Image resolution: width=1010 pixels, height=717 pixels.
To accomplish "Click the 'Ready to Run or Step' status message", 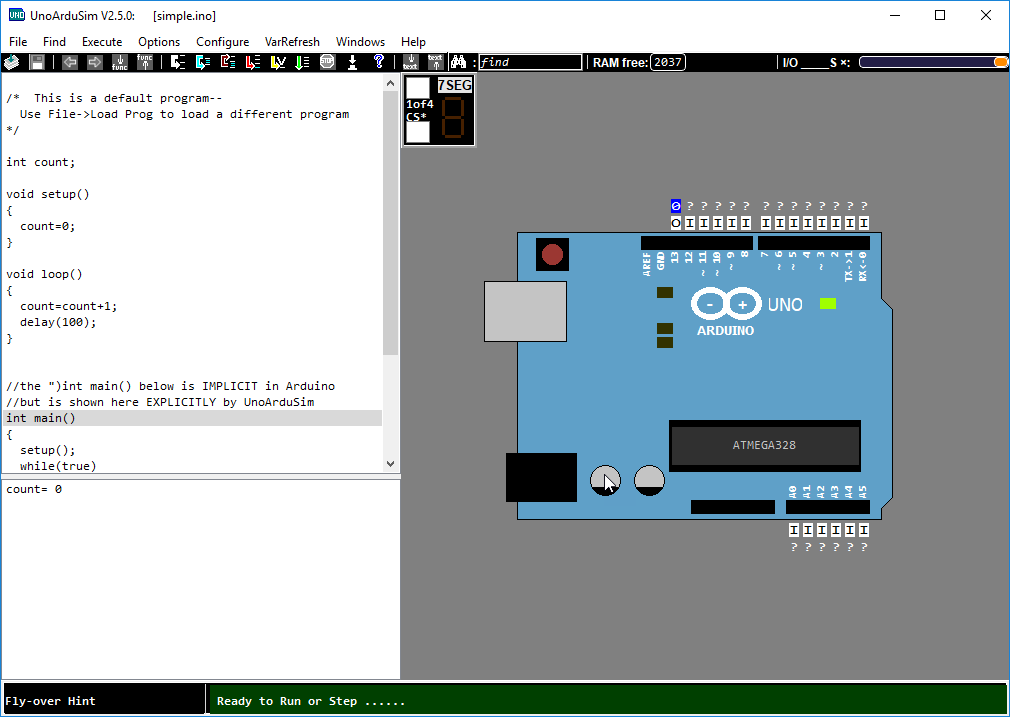I will coord(311,701).
